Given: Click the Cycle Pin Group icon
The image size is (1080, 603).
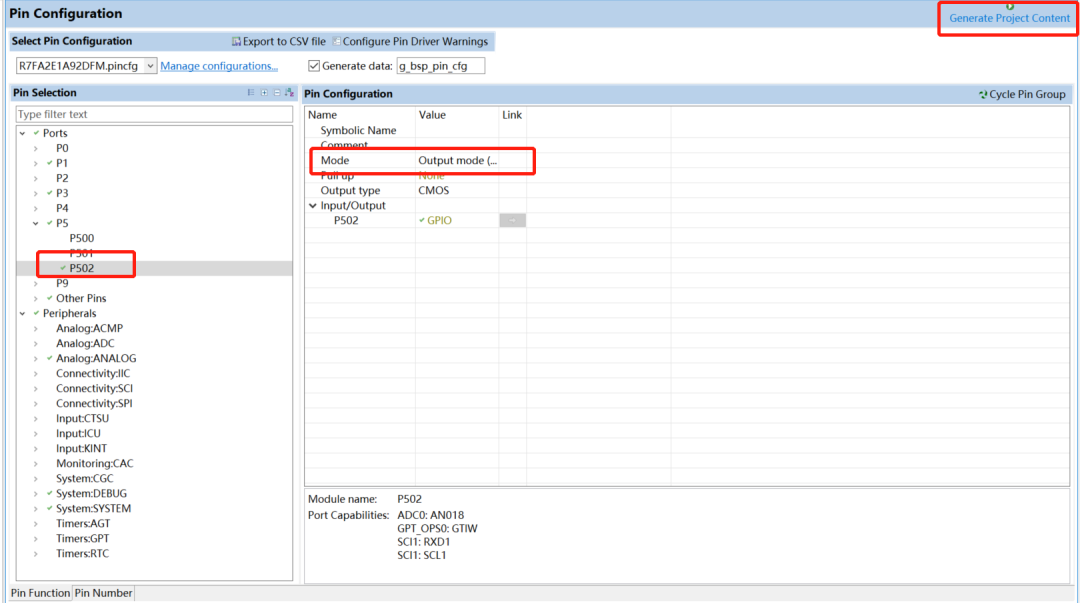Looking at the screenshot, I should coord(983,94).
